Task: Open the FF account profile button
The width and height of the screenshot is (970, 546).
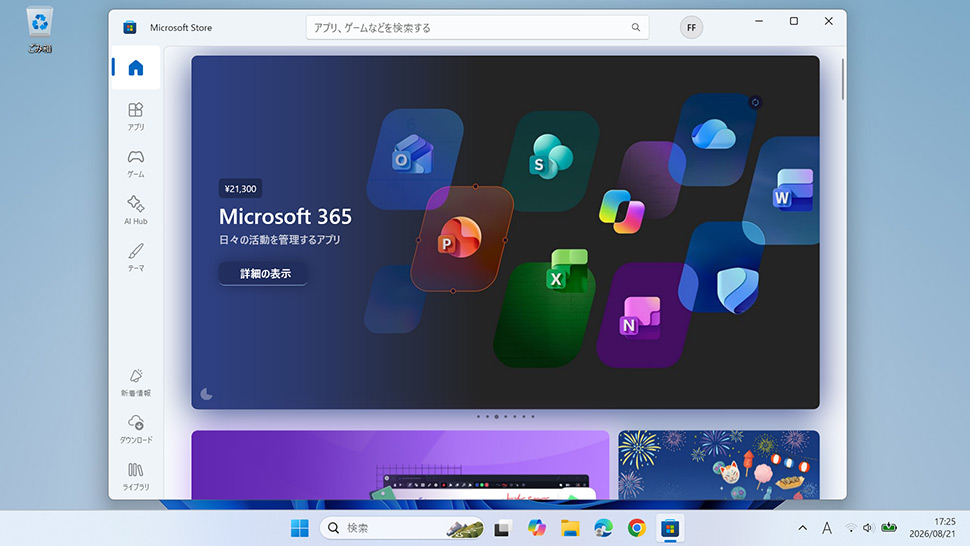Action: point(691,27)
